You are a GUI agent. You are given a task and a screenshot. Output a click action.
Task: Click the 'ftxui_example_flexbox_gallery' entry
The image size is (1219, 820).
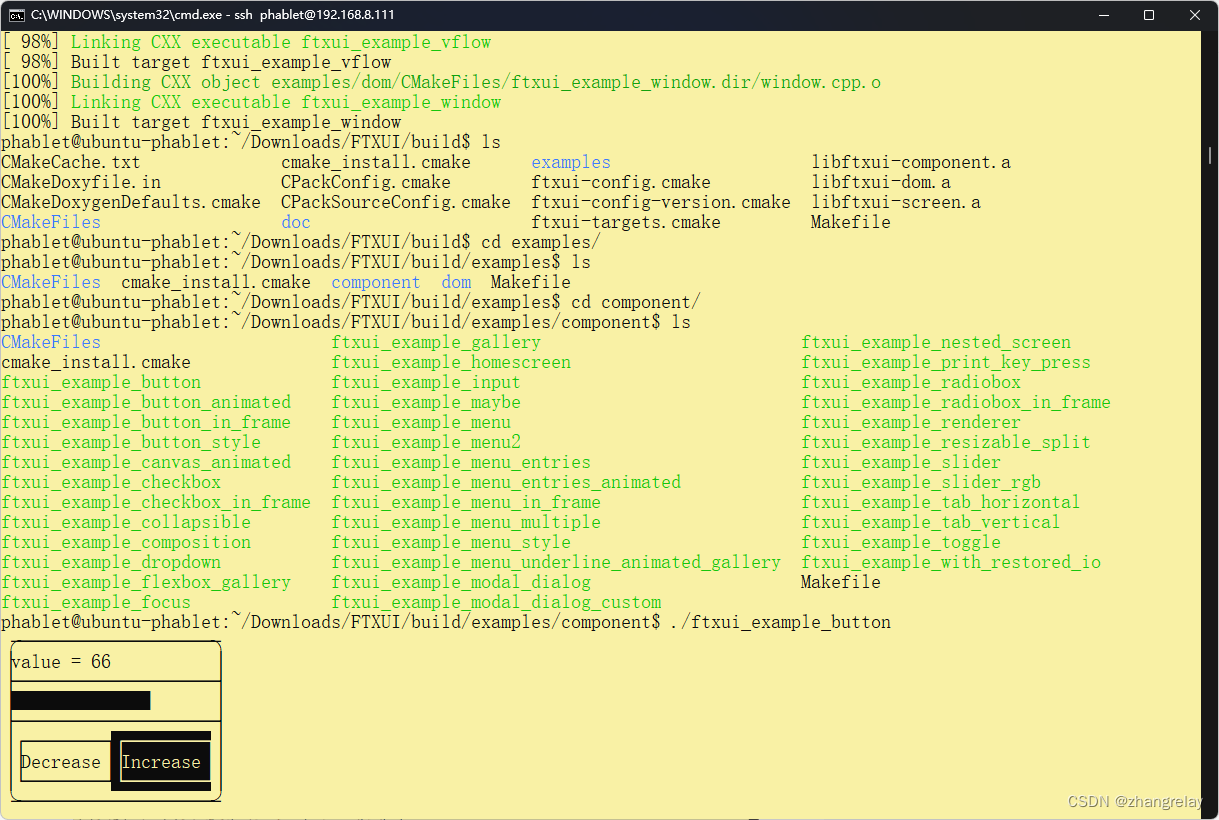click(146, 582)
